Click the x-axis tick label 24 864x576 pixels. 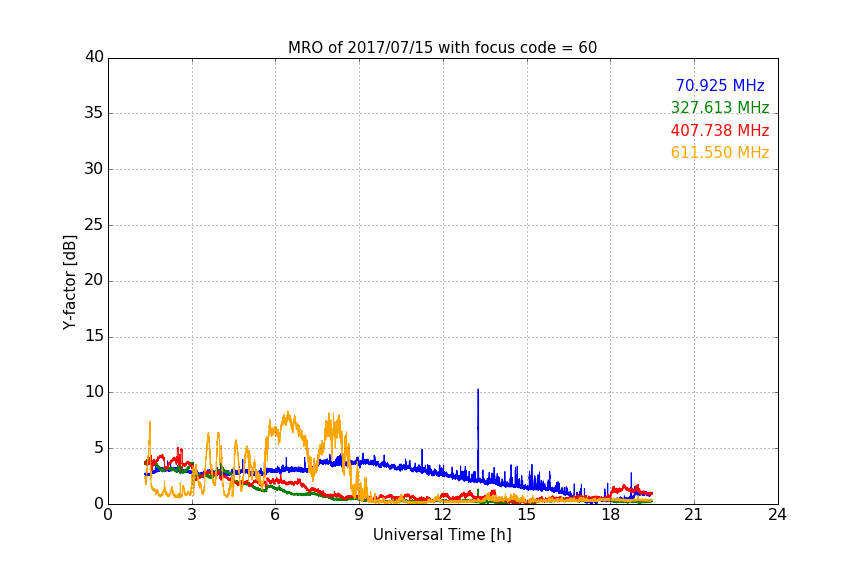[778, 515]
